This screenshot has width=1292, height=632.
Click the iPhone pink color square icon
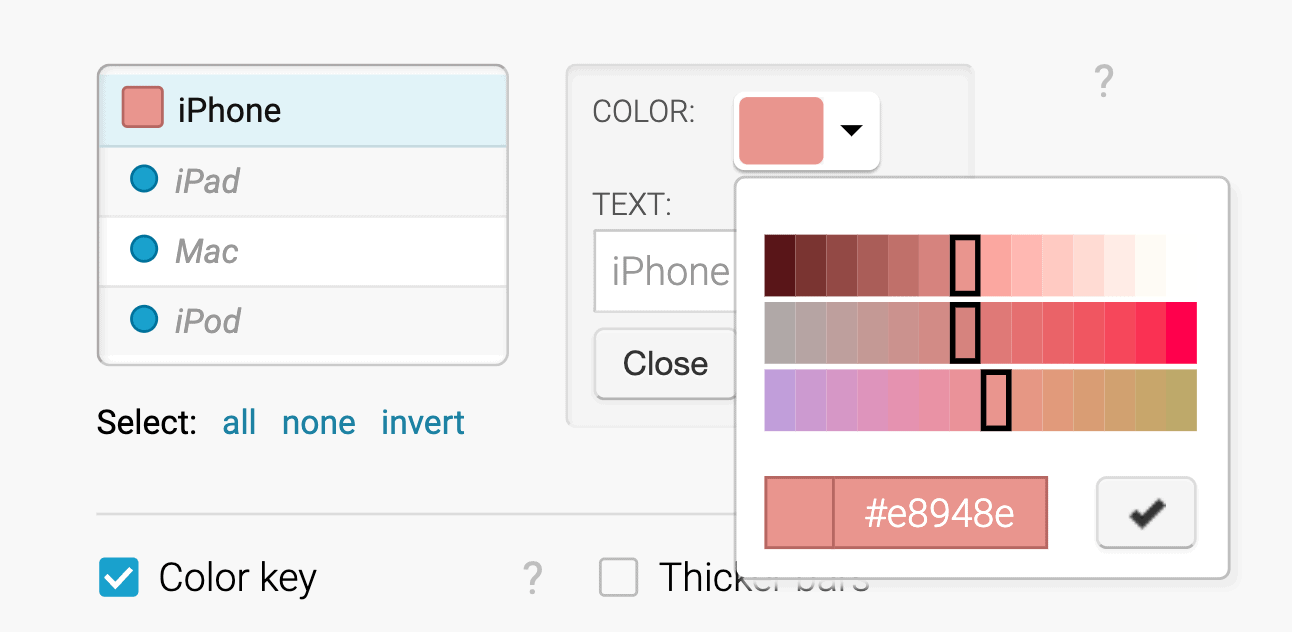142,107
